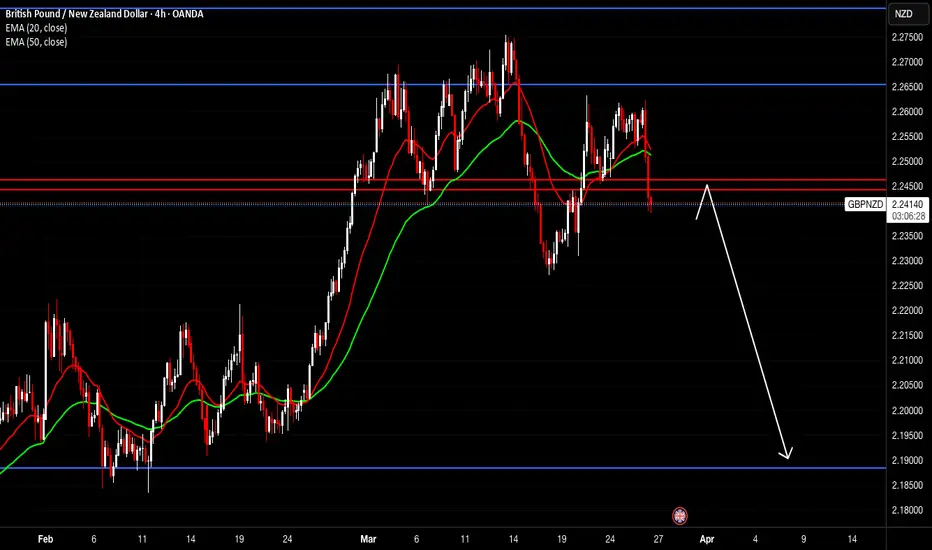Select the EMA (20, close) indicator label

[x=36, y=28]
